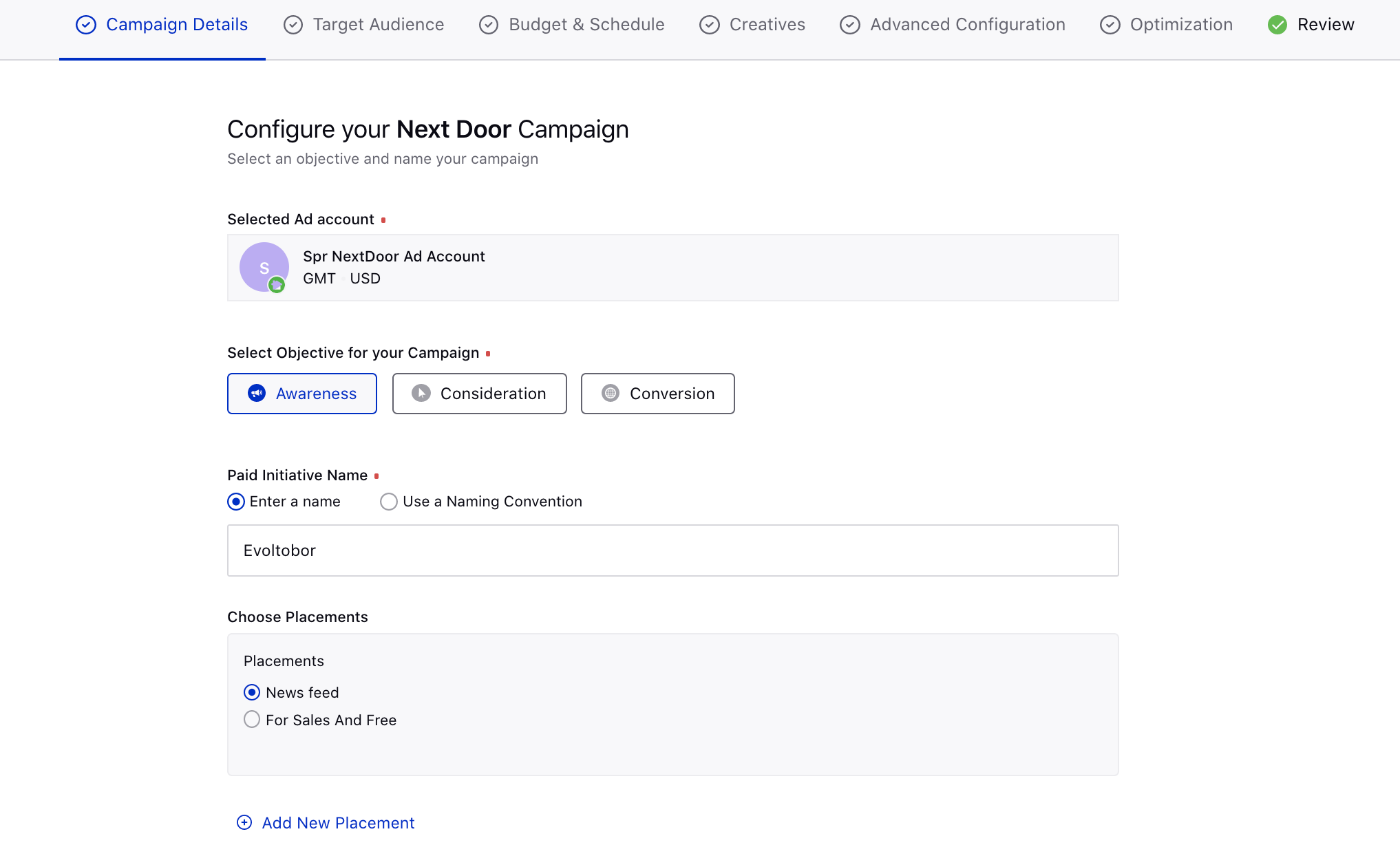The height and width of the screenshot is (867, 1400).
Task: Click the Spr NextDoor account avatar
Action: [264, 267]
